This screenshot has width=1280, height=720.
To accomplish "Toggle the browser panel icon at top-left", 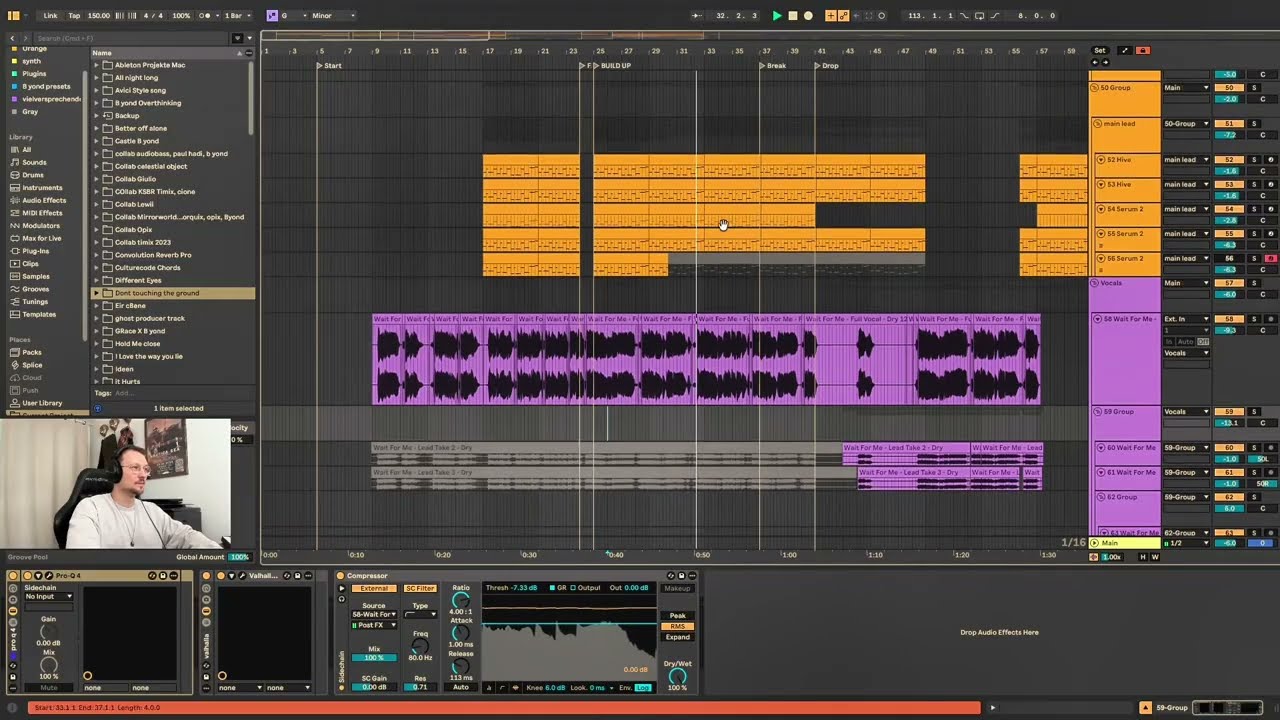I will tap(13, 16).
